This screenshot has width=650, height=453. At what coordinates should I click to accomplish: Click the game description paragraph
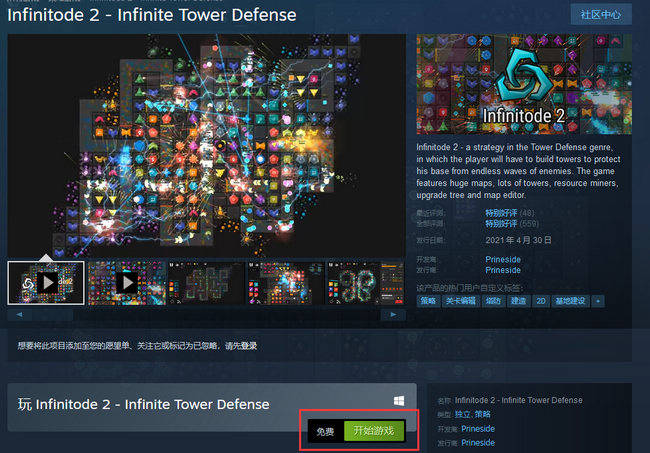[x=519, y=171]
